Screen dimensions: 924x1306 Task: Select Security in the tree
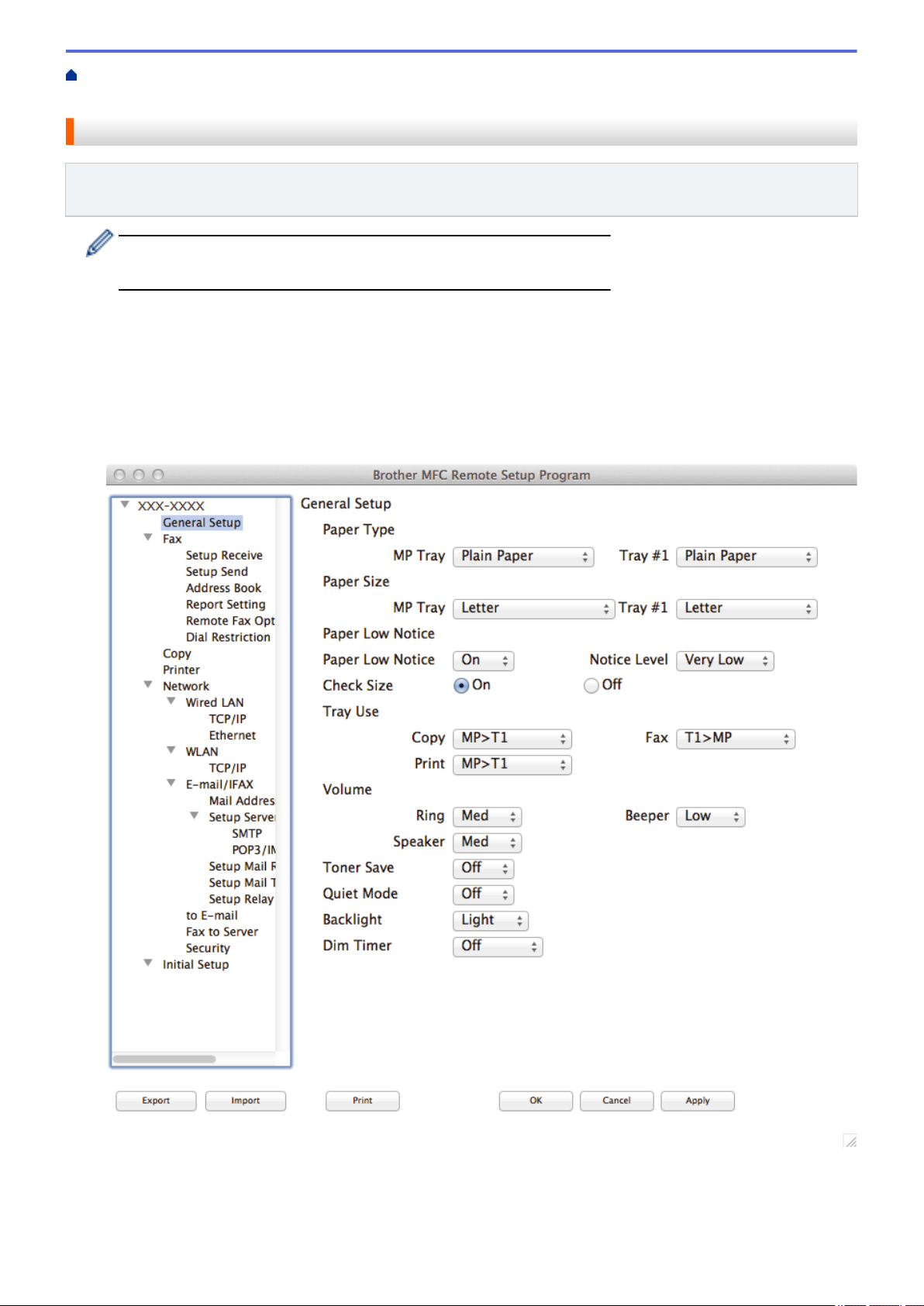point(208,948)
